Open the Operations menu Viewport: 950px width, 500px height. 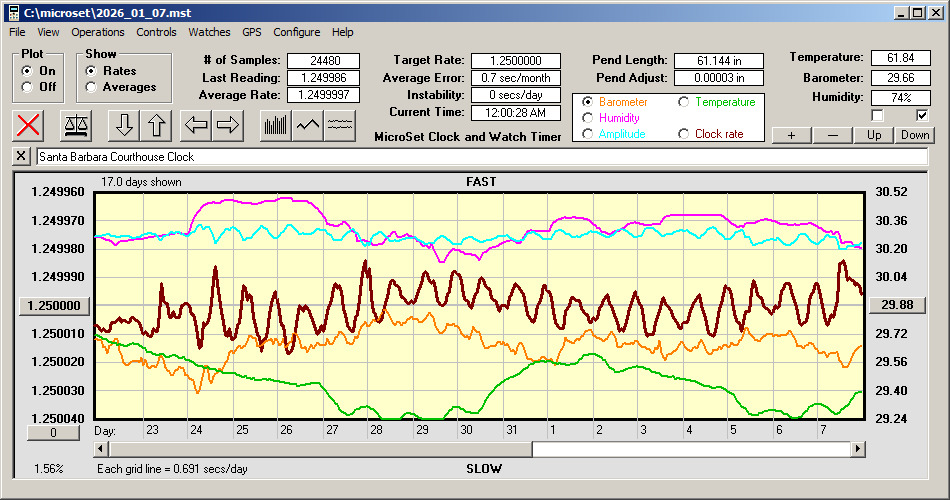point(98,32)
